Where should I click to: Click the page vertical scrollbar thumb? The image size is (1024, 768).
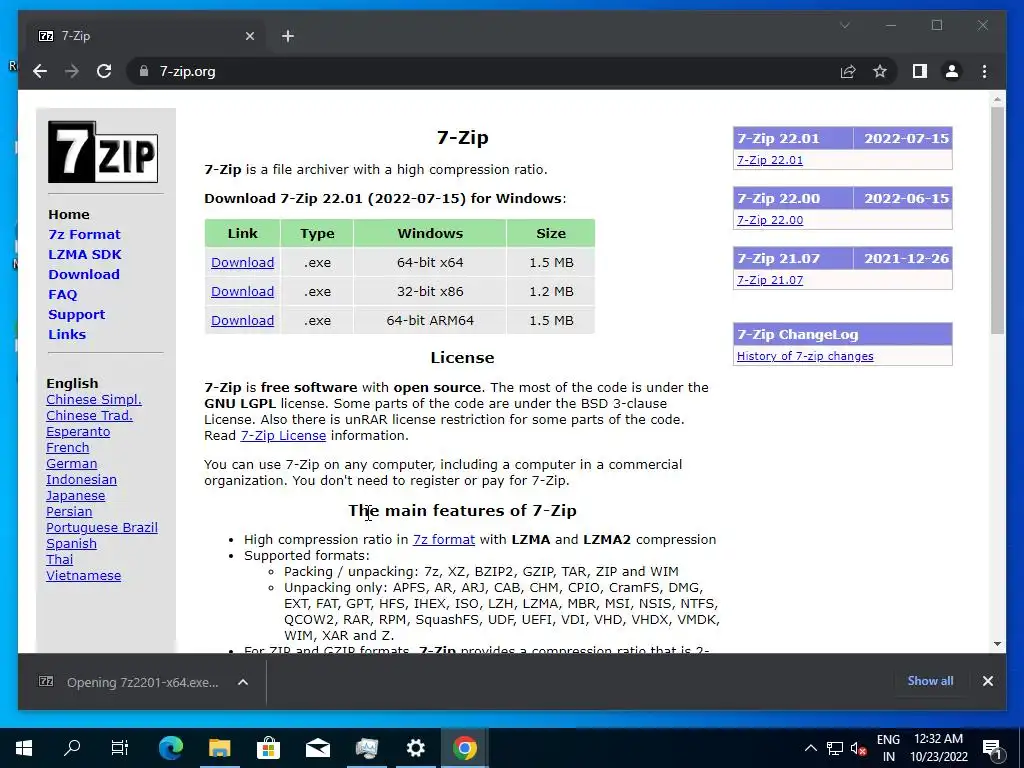pyautogui.click(x=997, y=221)
